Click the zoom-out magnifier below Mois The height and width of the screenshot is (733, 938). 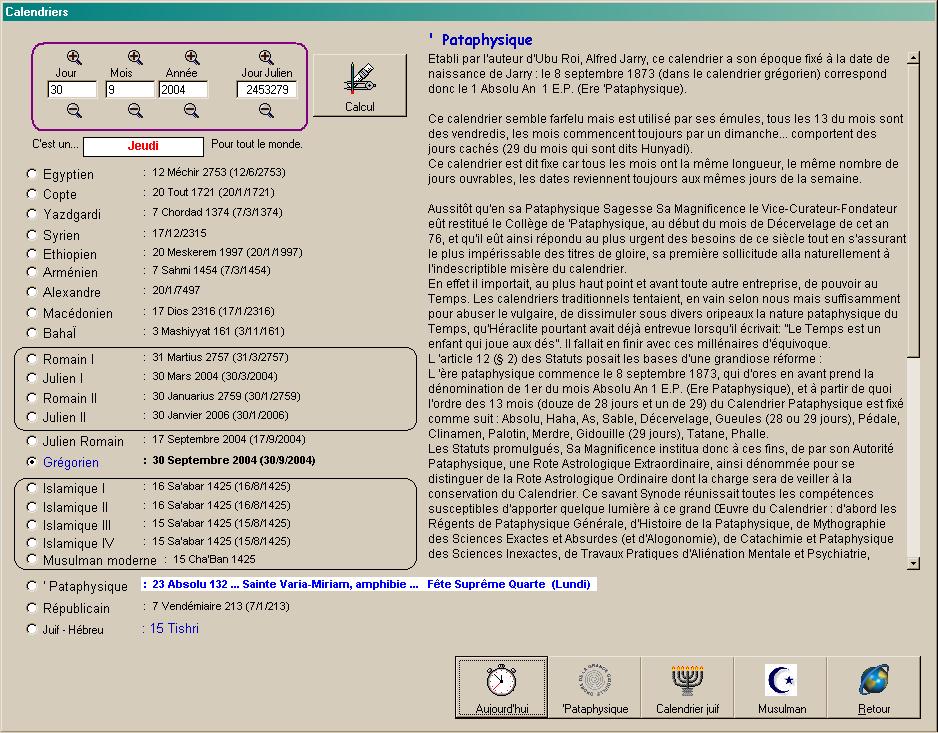click(135, 110)
